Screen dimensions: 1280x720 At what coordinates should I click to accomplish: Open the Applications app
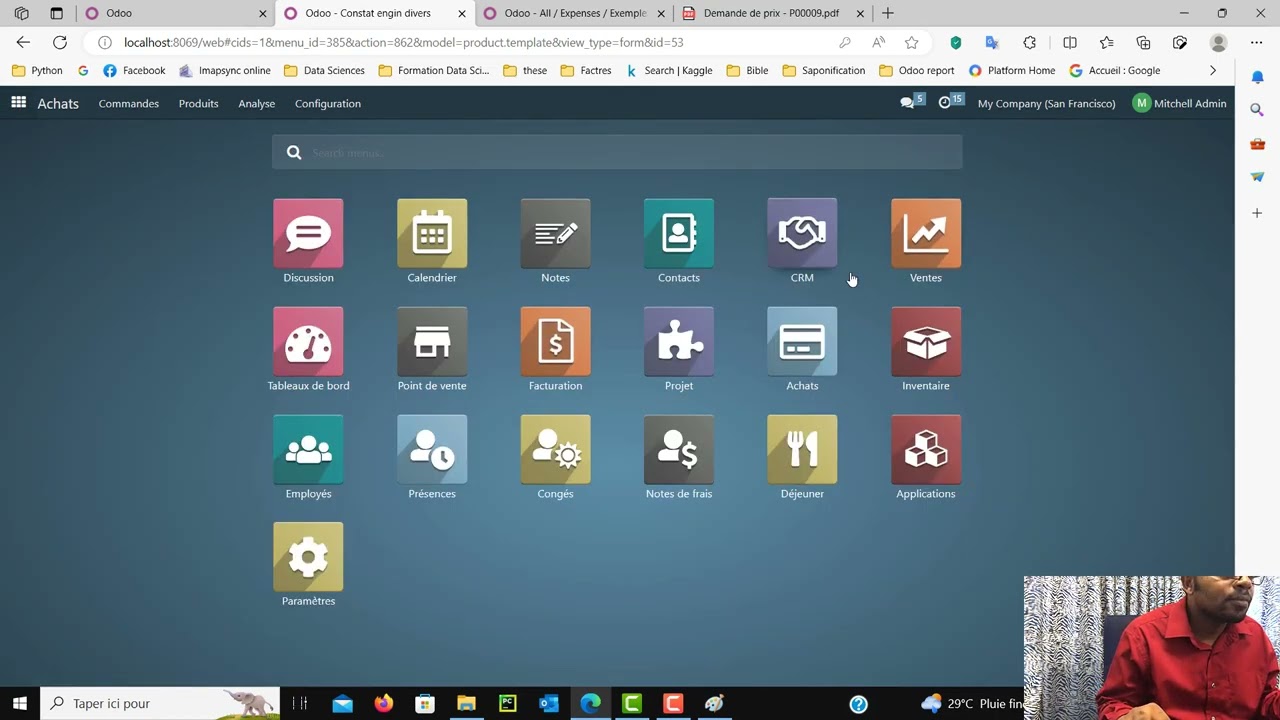[926, 450]
